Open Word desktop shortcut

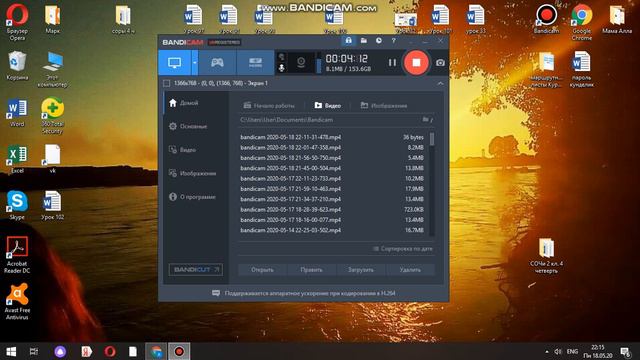tap(17, 113)
